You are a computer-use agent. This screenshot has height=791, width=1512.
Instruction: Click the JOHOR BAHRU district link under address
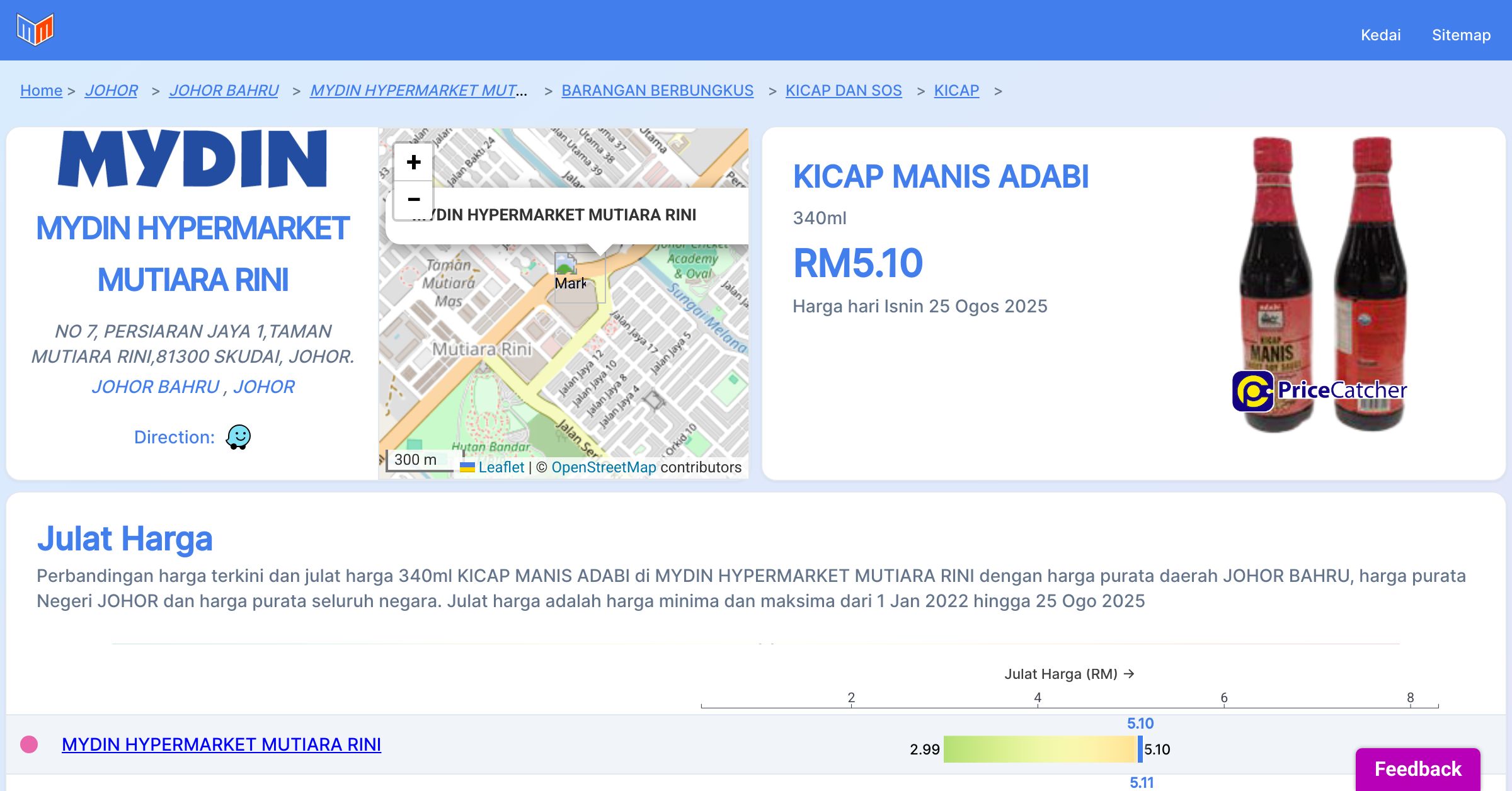[x=155, y=386]
